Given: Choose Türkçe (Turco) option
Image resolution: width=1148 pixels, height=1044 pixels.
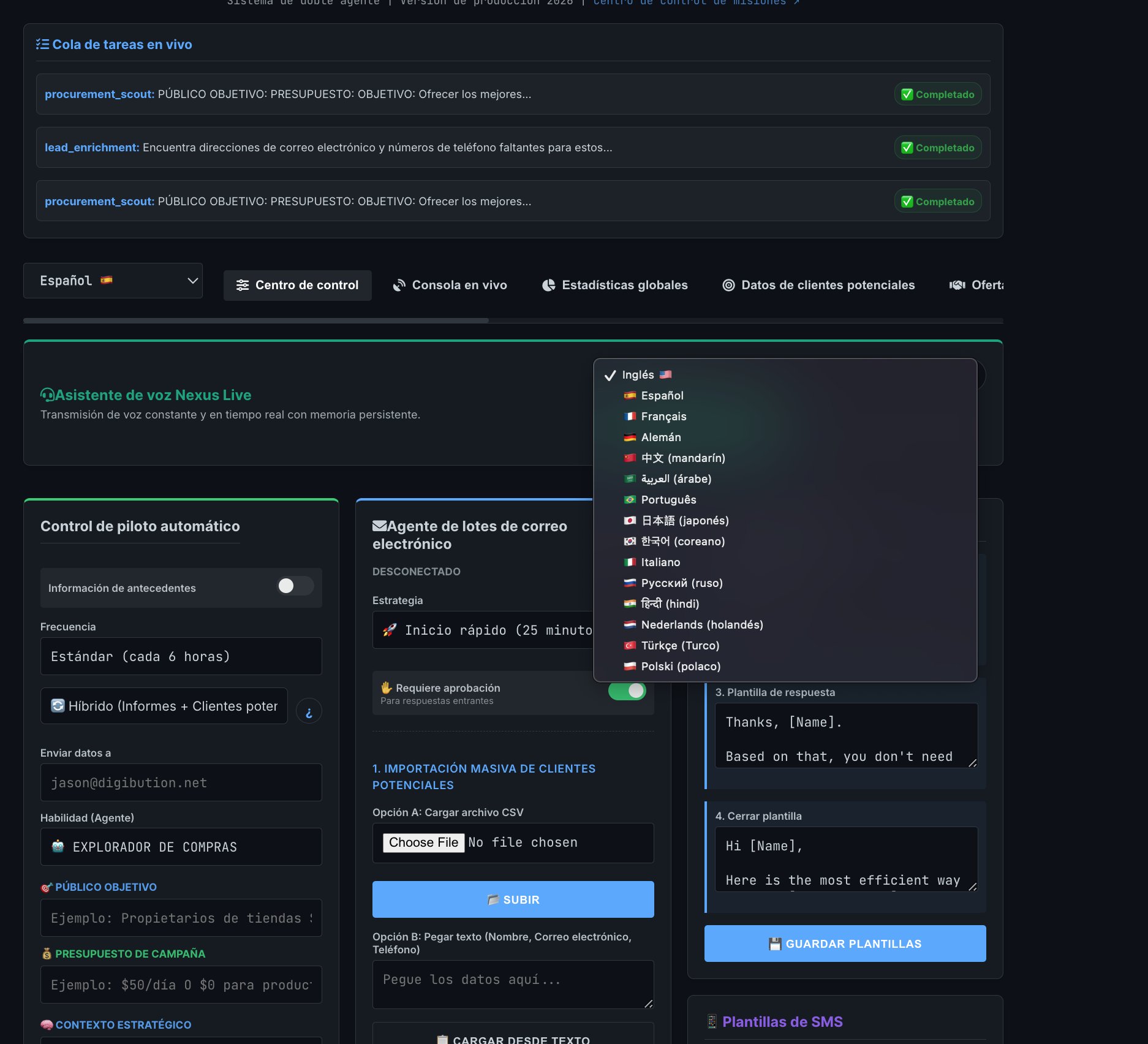Looking at the screenshot, I should click(785, 646).
